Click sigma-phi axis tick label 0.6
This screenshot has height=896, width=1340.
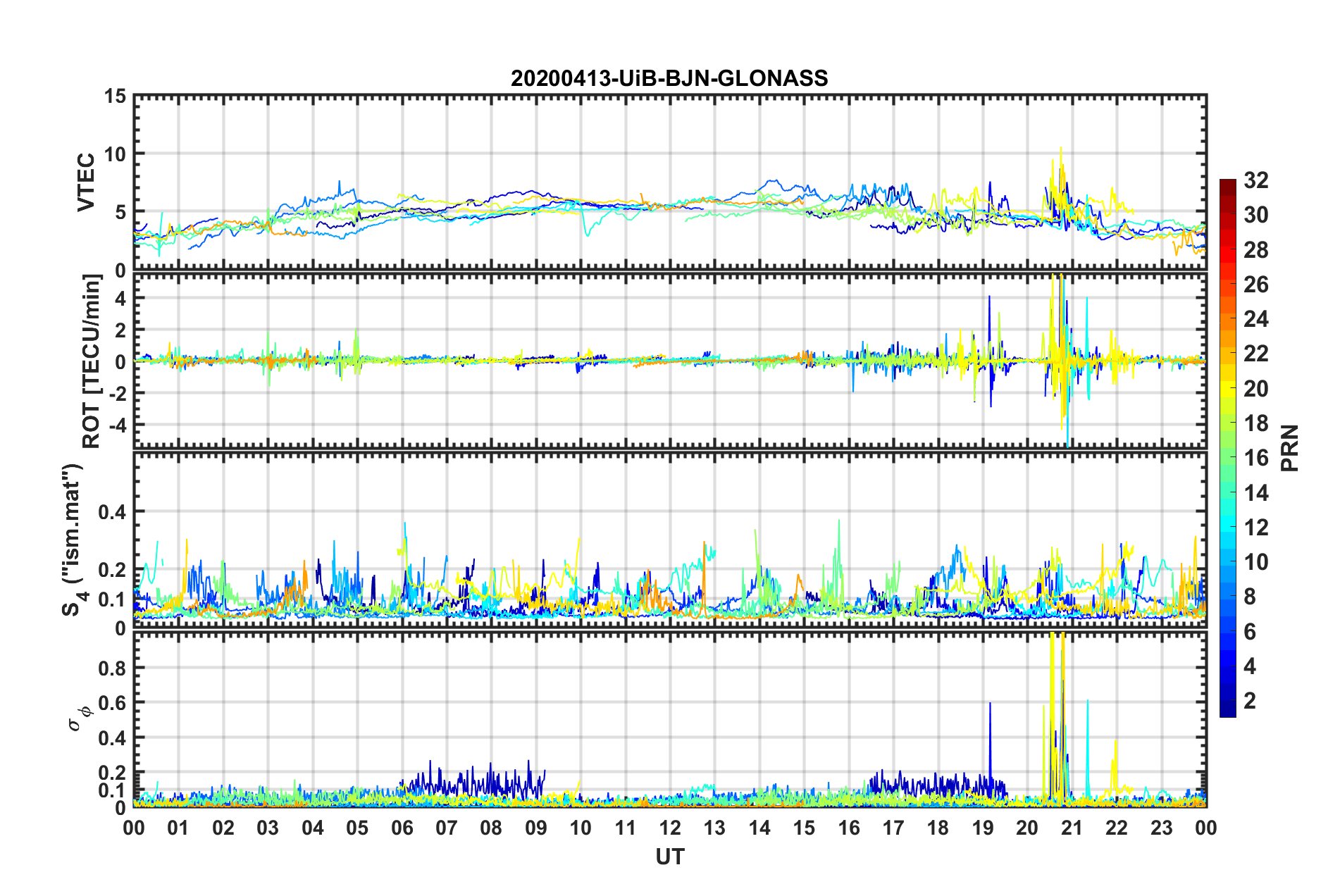click(x=113, y=703)
